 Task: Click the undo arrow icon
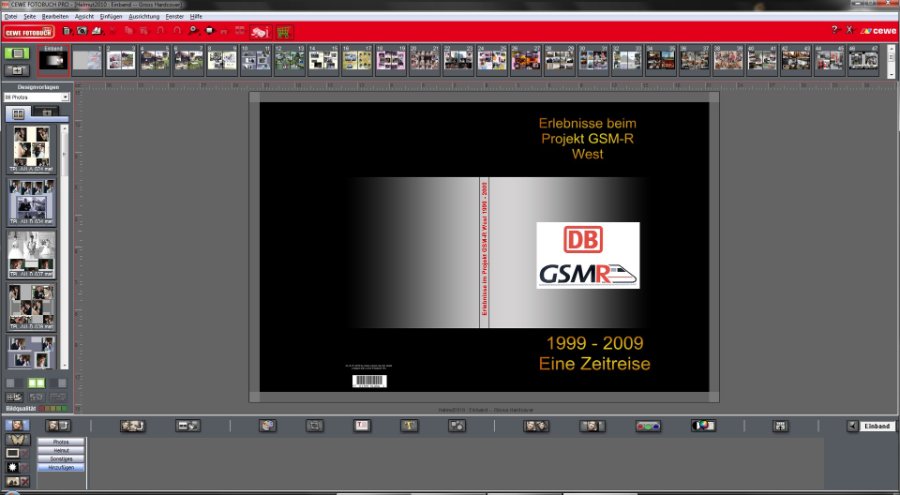tap(161, 31)
